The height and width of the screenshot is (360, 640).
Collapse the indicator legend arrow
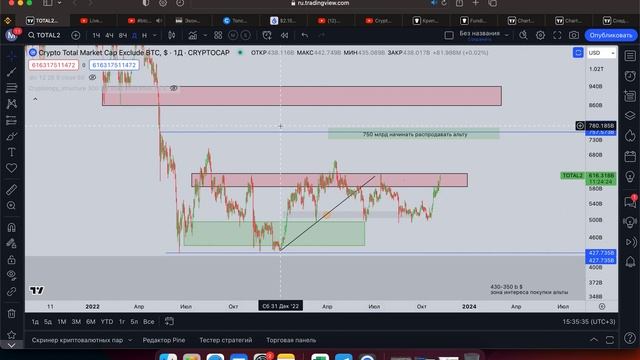35,99
